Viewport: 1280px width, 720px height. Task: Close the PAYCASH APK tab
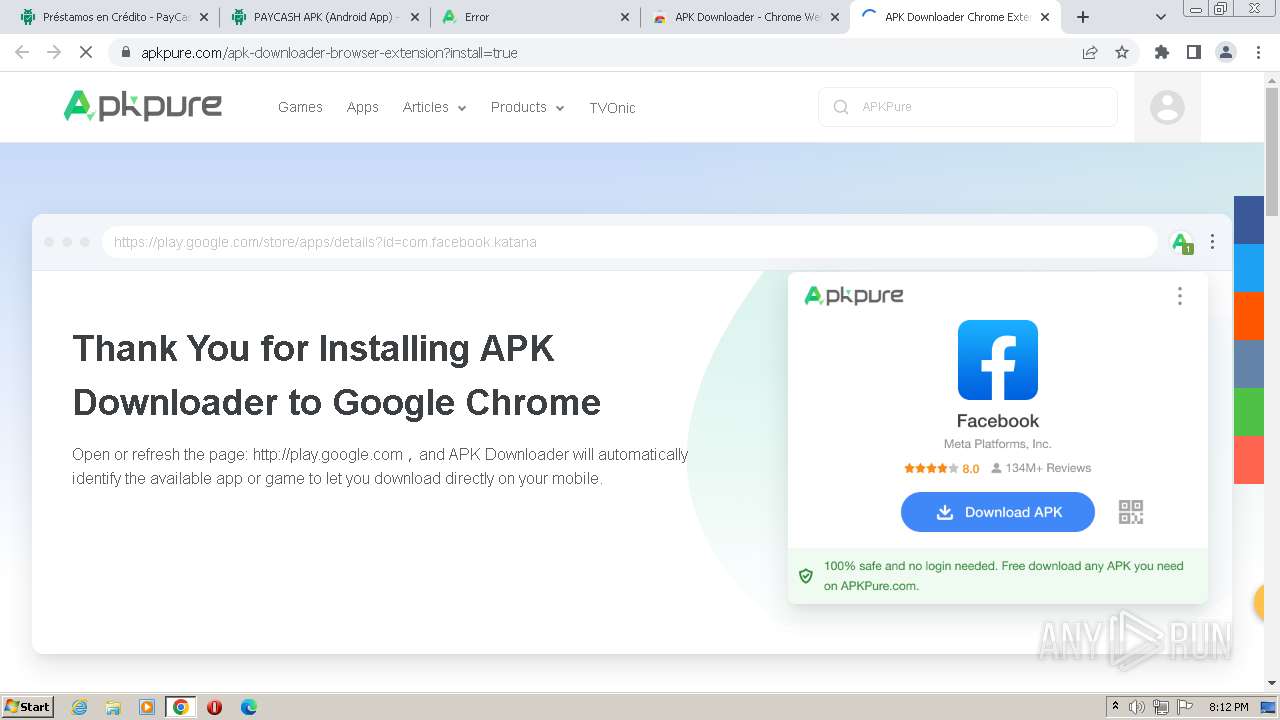415,17
